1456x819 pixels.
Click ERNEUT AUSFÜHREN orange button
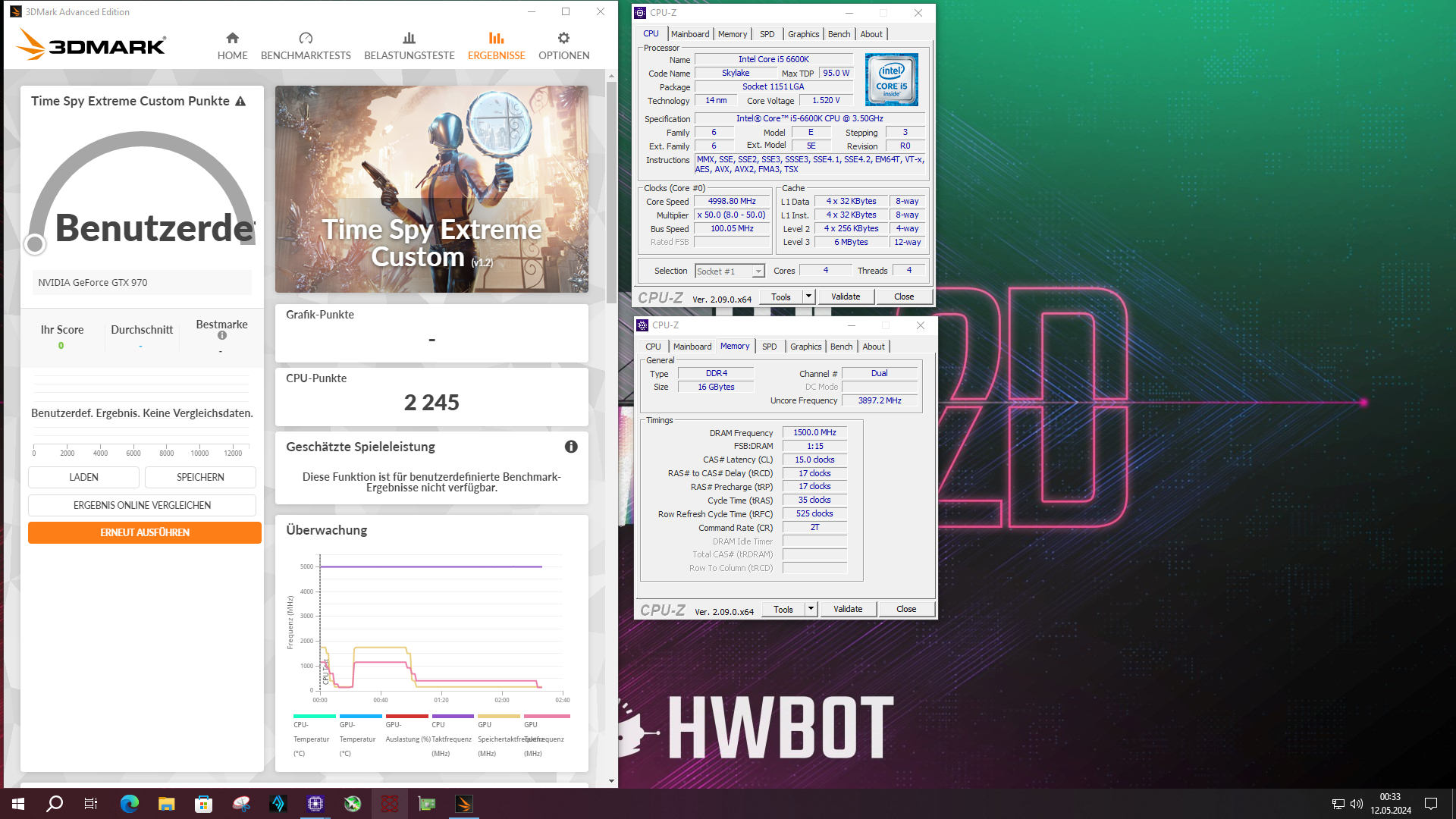click(145, 532)
